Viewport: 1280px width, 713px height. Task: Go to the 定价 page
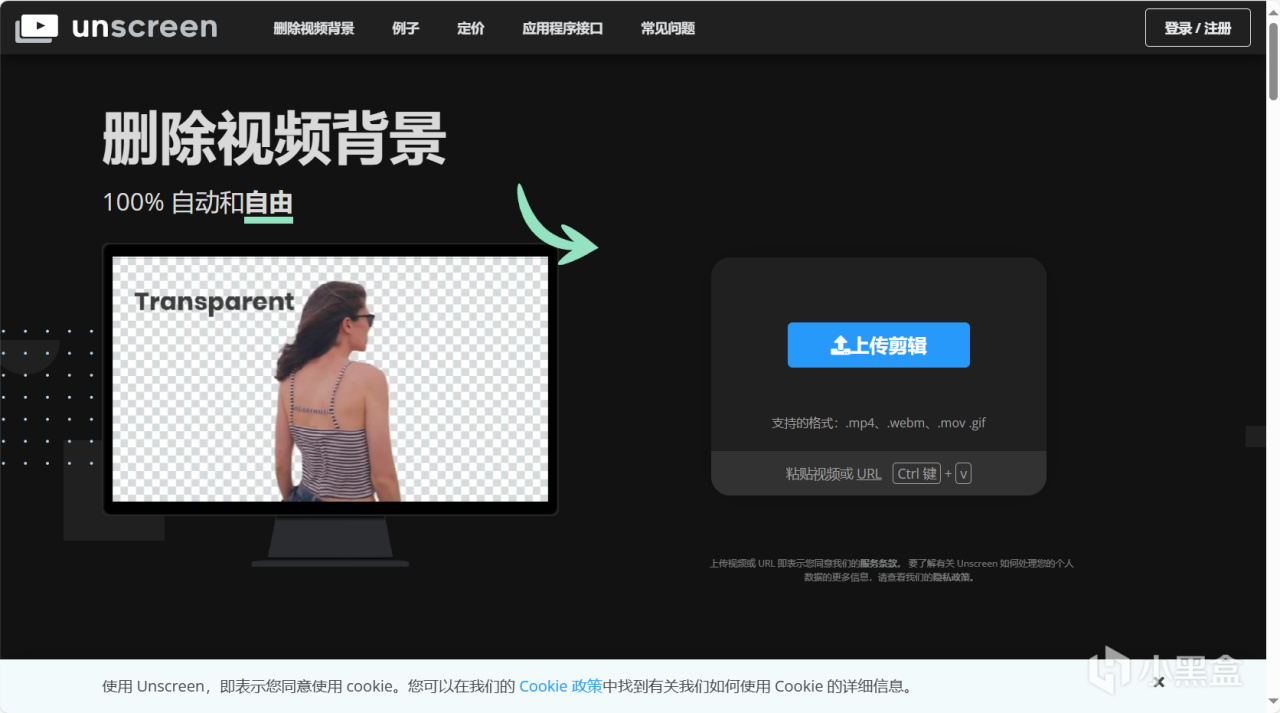coord(470,28)
